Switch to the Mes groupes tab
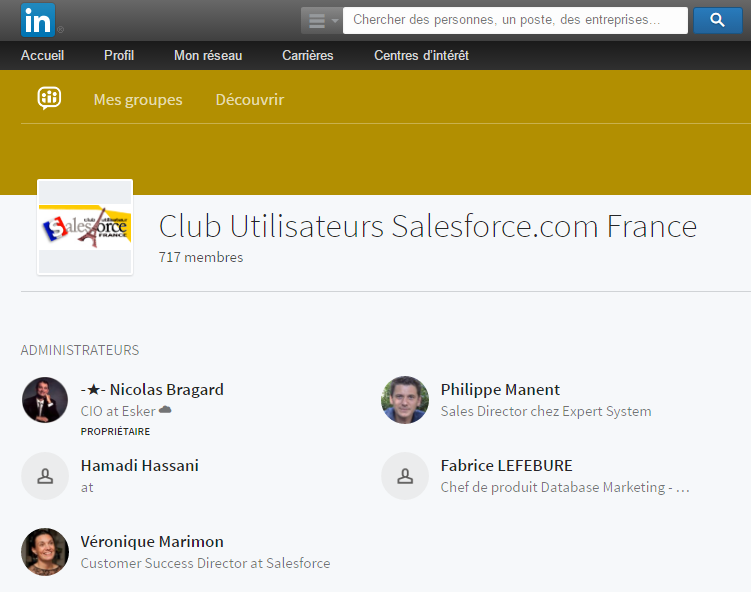 pyautogui.click(x=138, y=100)
